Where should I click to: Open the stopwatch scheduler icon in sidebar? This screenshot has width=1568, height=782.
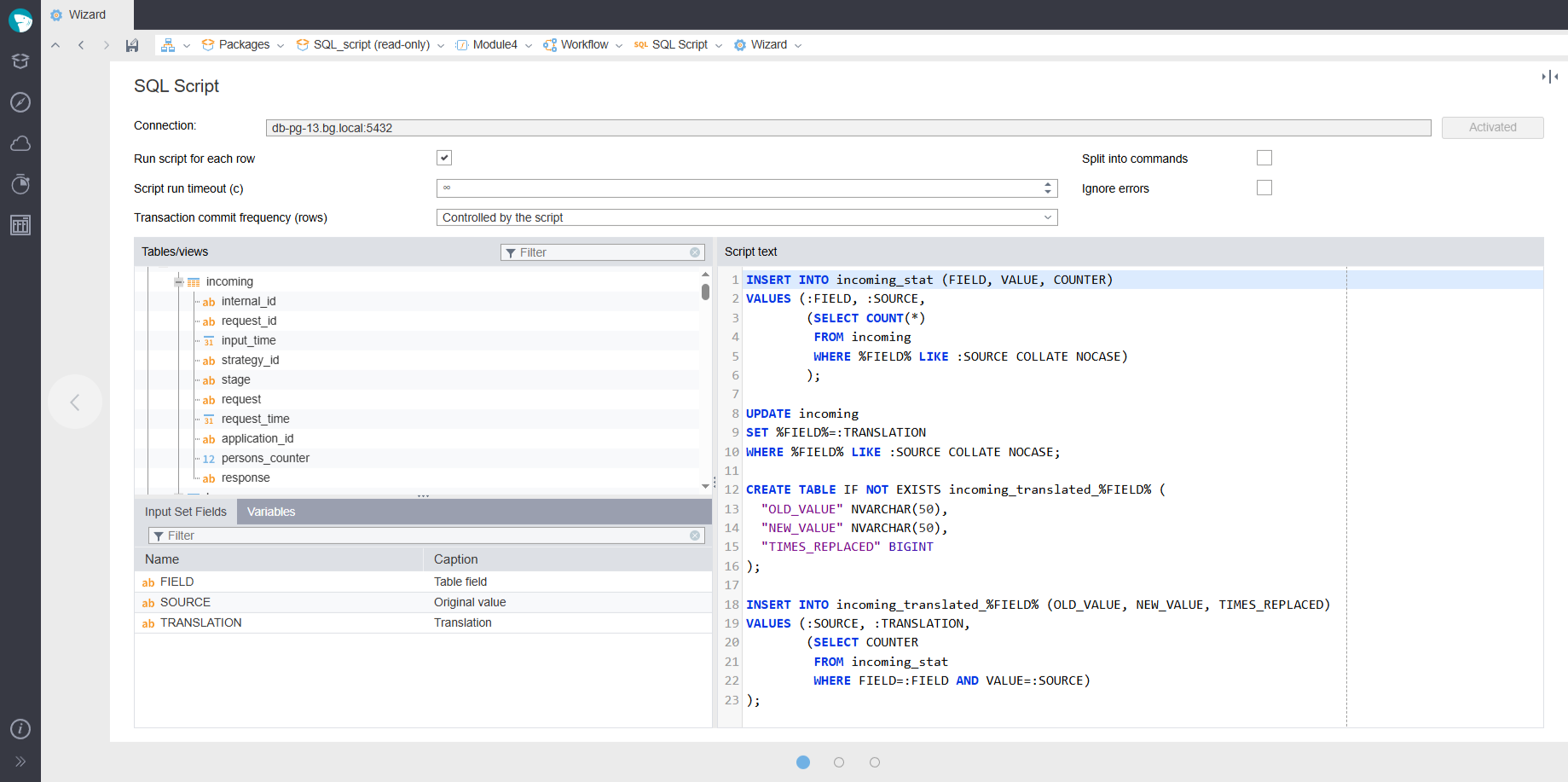[20, 184]
